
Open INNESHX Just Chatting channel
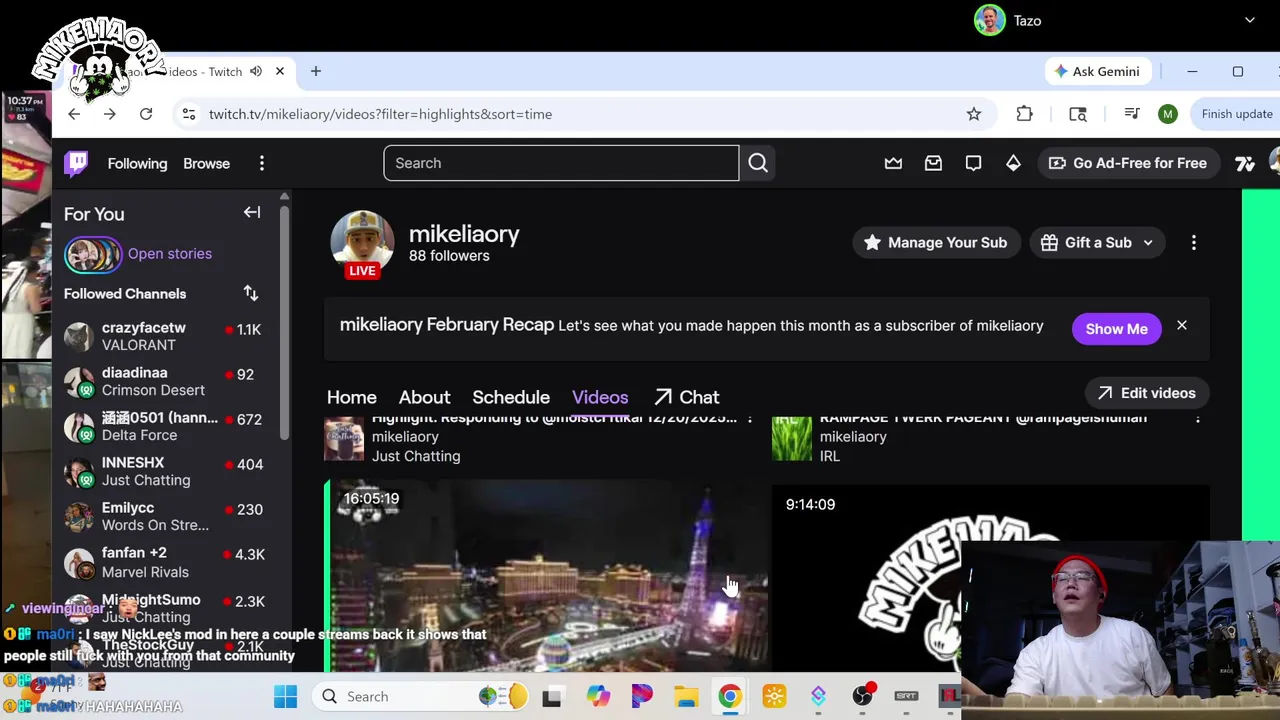point(165,471)
